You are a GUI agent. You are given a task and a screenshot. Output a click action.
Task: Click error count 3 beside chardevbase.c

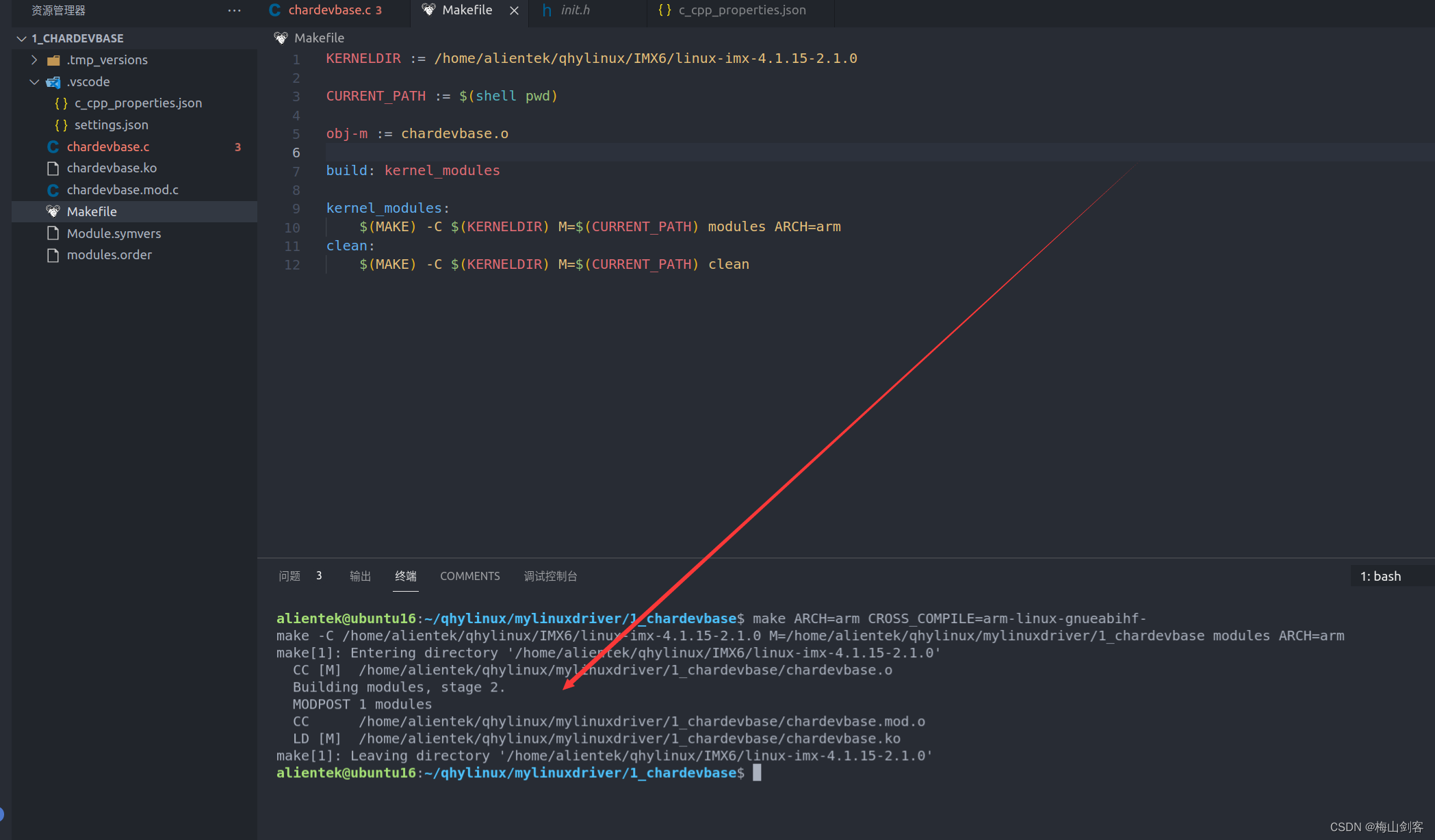[237, 146]
